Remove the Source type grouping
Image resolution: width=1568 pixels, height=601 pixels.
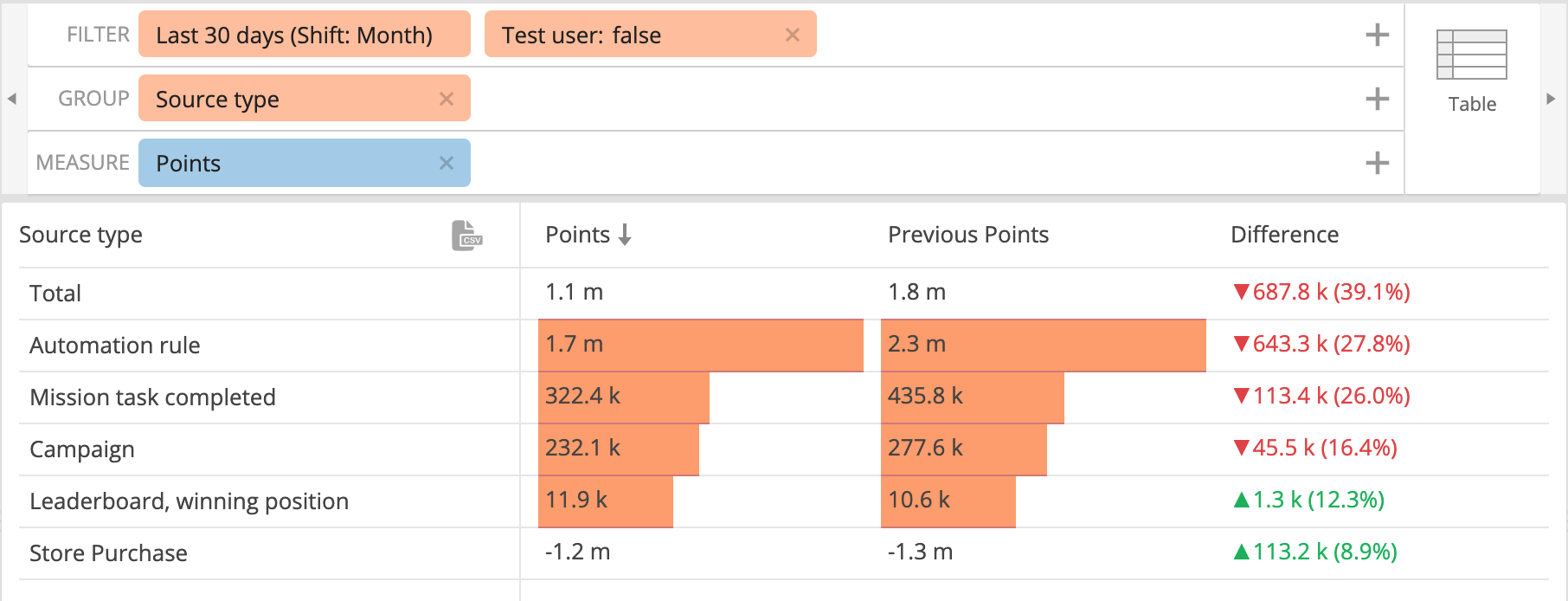pyautogui.click(x=446, y=99)
